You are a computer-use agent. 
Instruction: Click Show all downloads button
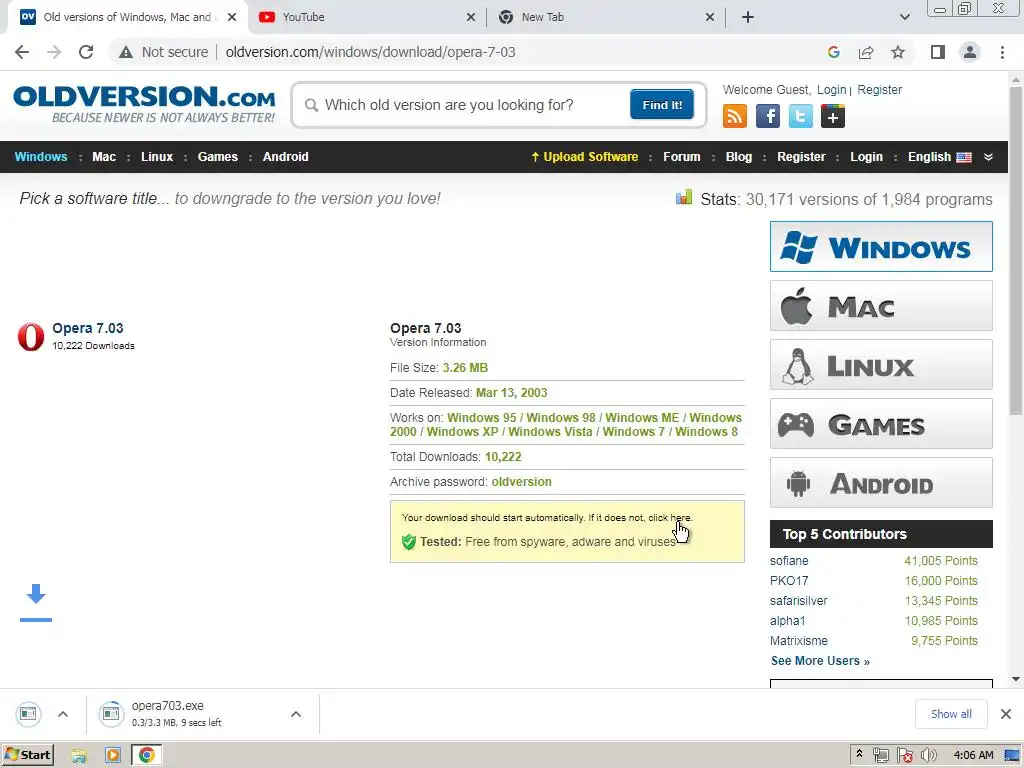point(951,714)
